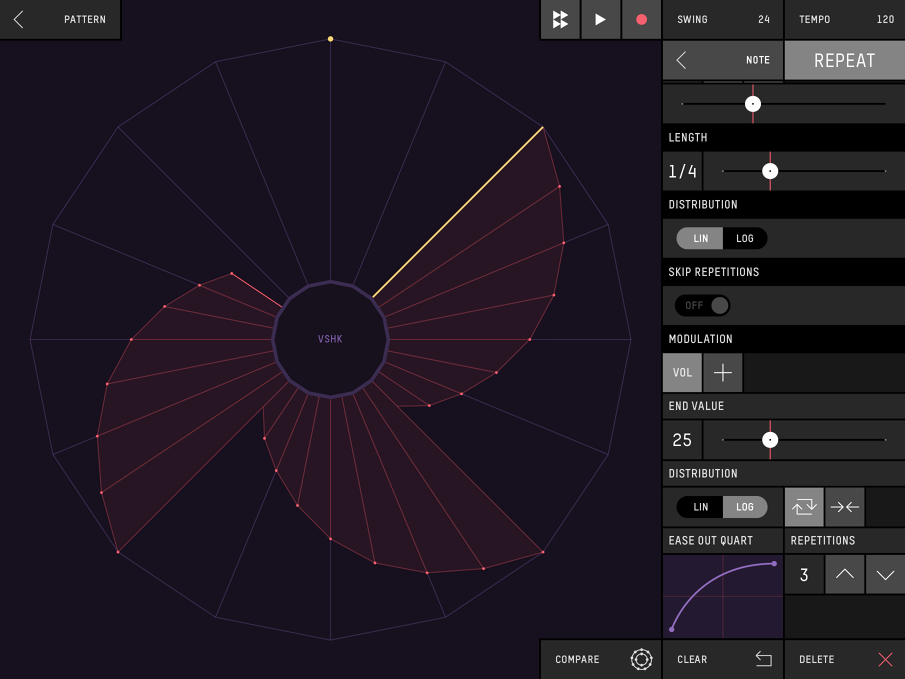Switch modulation distribution to LIN

700,507
